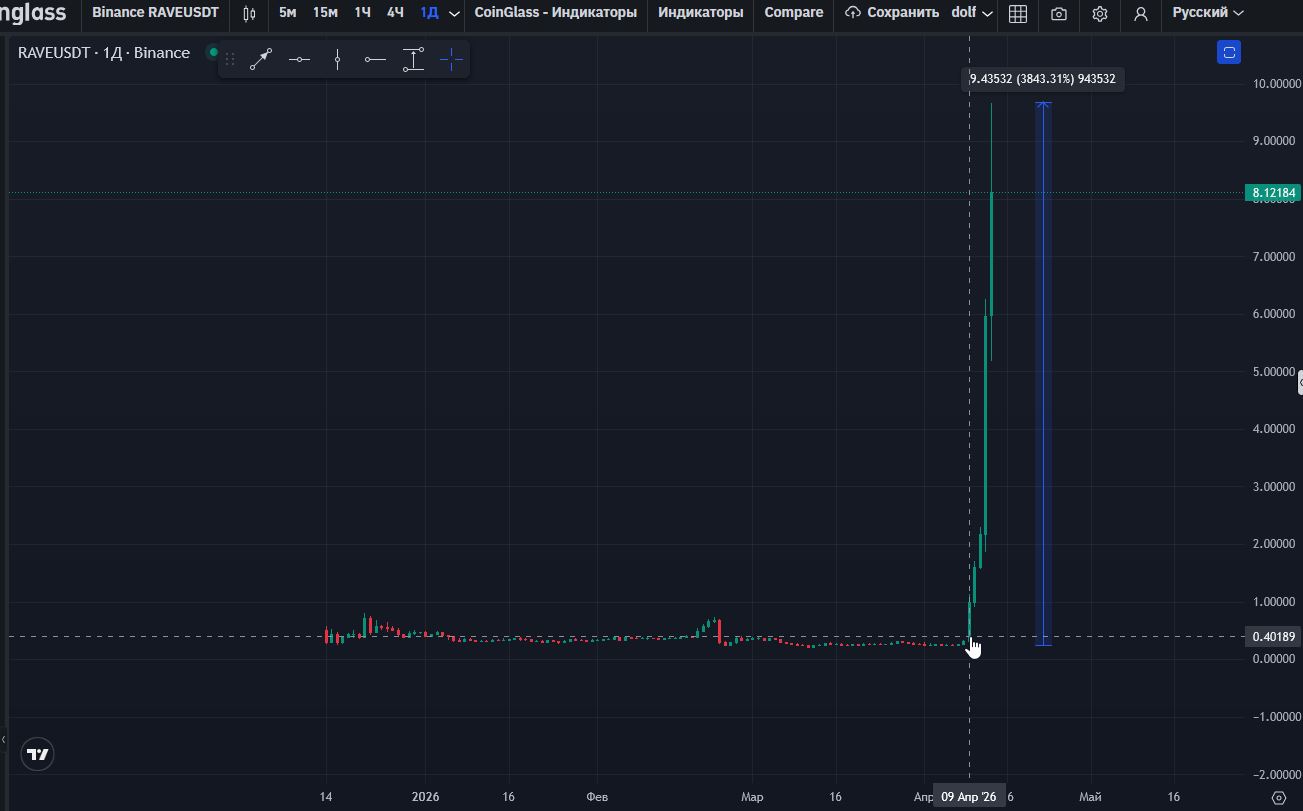
Task: Open the Русский language dropdown
Action: tap(1208, 13)
